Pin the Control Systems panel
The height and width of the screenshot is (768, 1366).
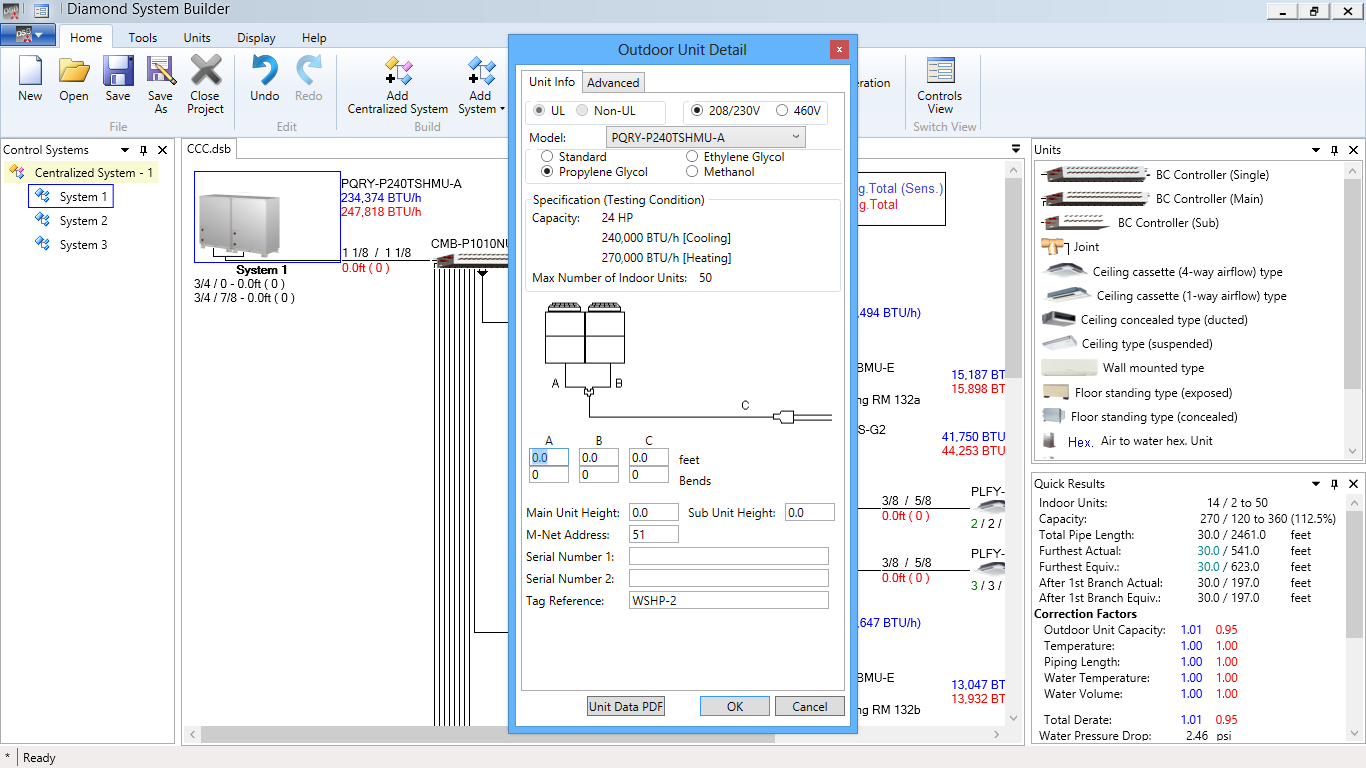143,150
